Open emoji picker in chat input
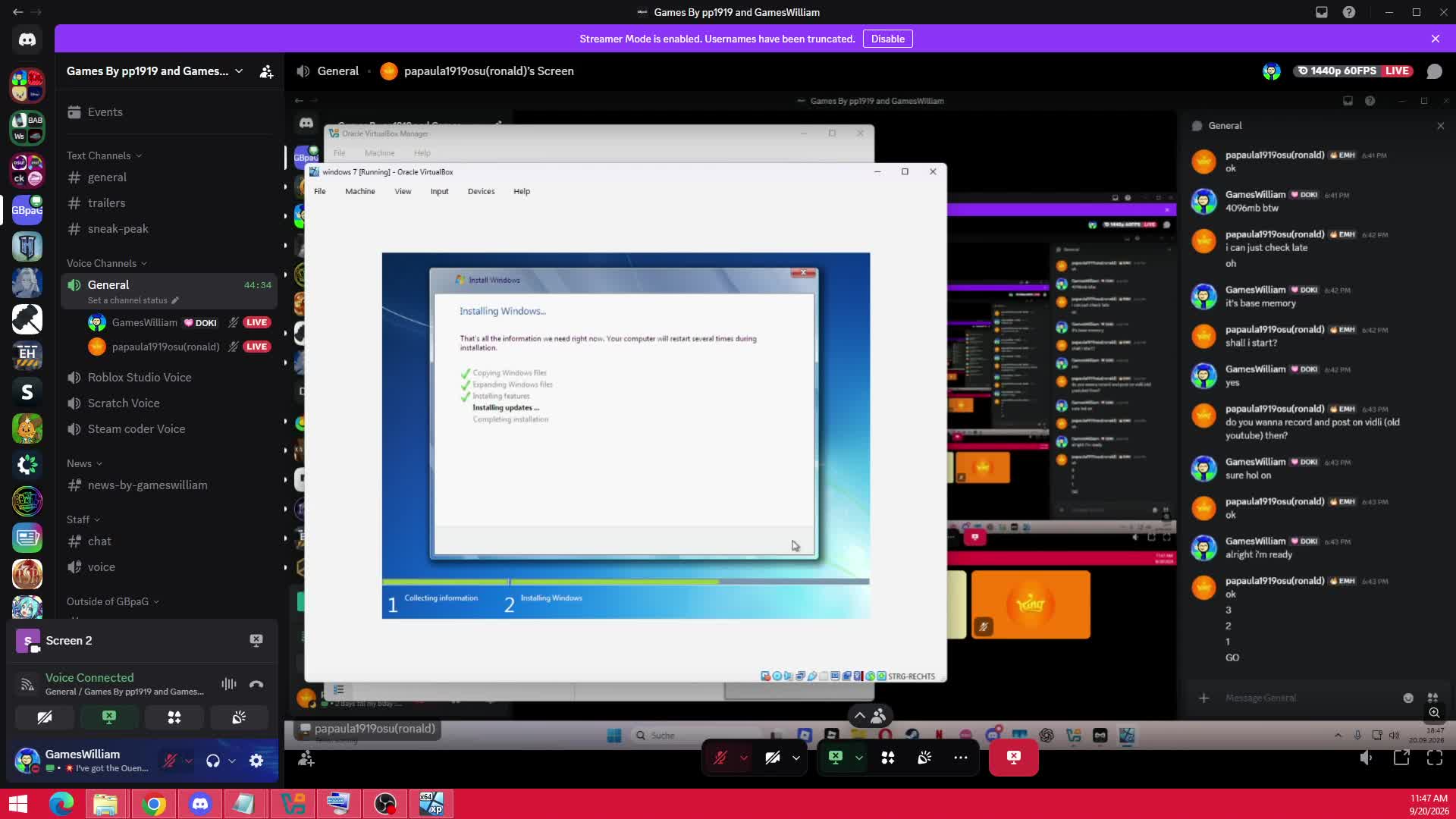 click(1408, 698)
